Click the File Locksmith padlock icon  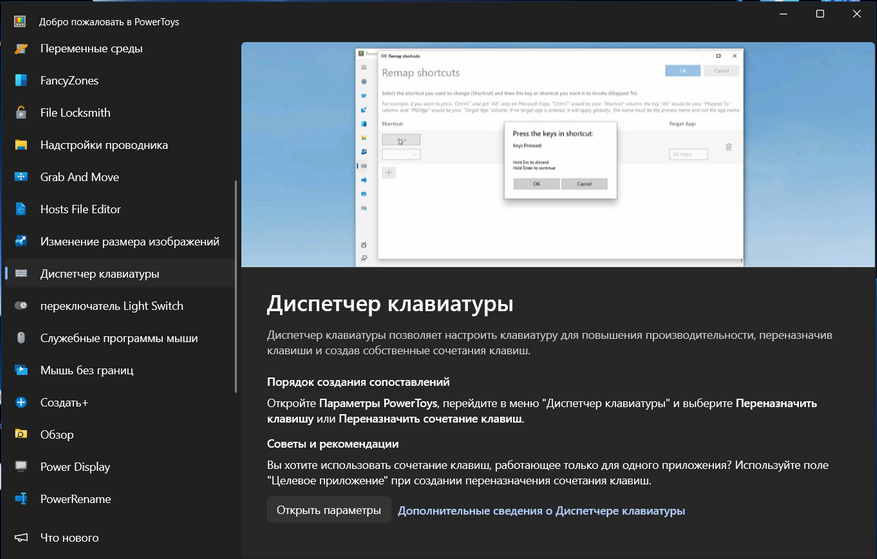[21, 112]
